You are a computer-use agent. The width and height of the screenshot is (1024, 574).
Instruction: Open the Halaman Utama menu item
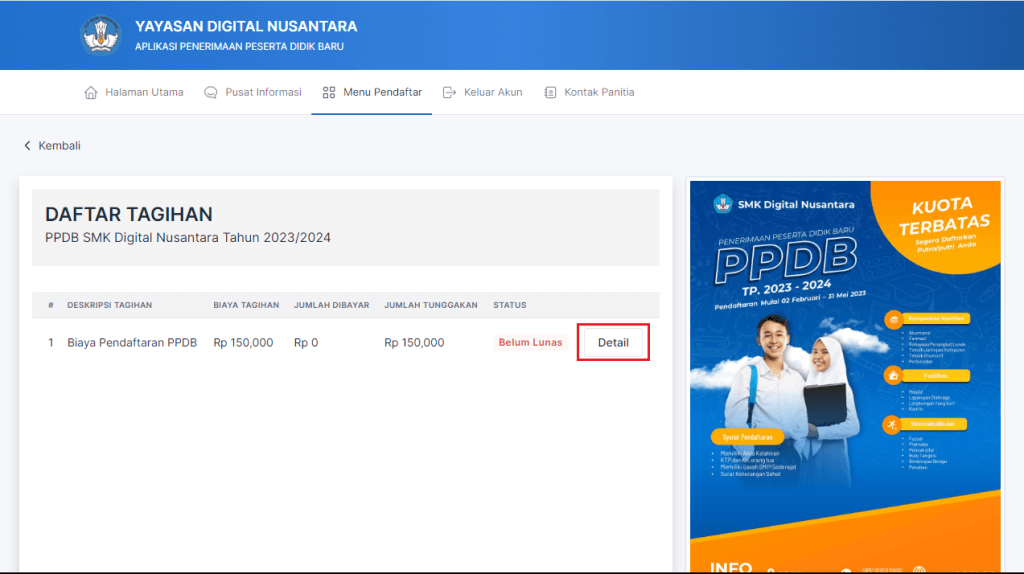coord(144,92)
